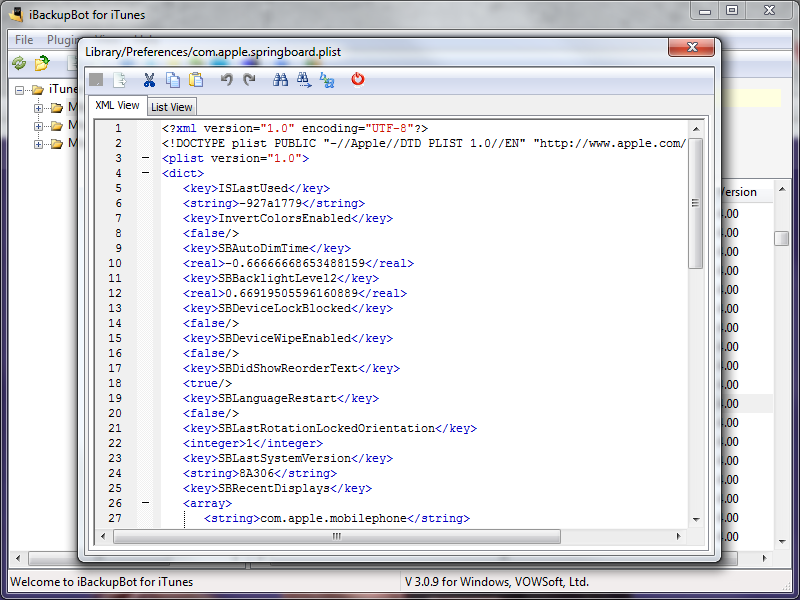Click the Cut scissors icon
The image size is (800, 600).
click(149, 80)
